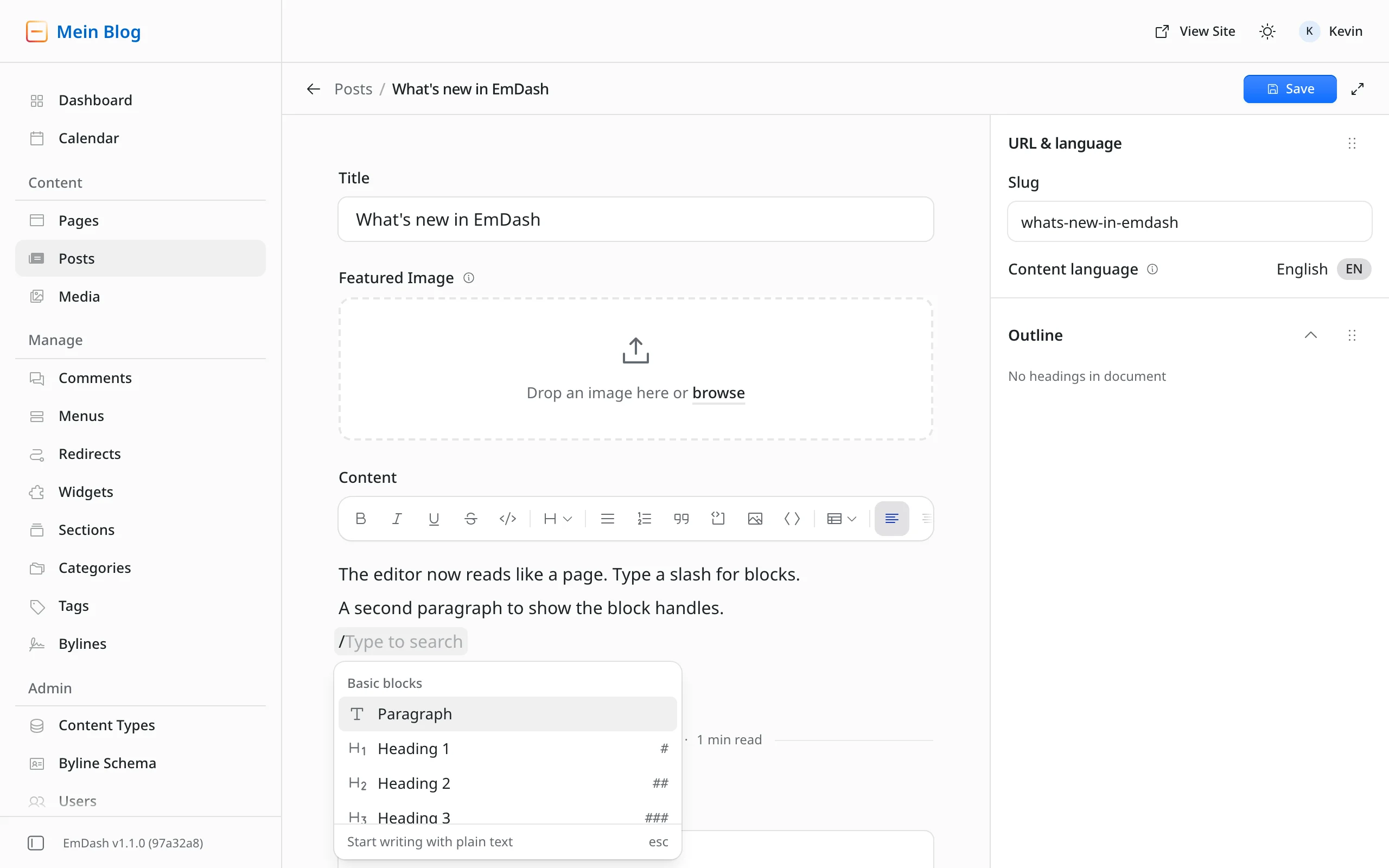Open View Site link
The image size is (1389, 868).
pos(1195,31)
